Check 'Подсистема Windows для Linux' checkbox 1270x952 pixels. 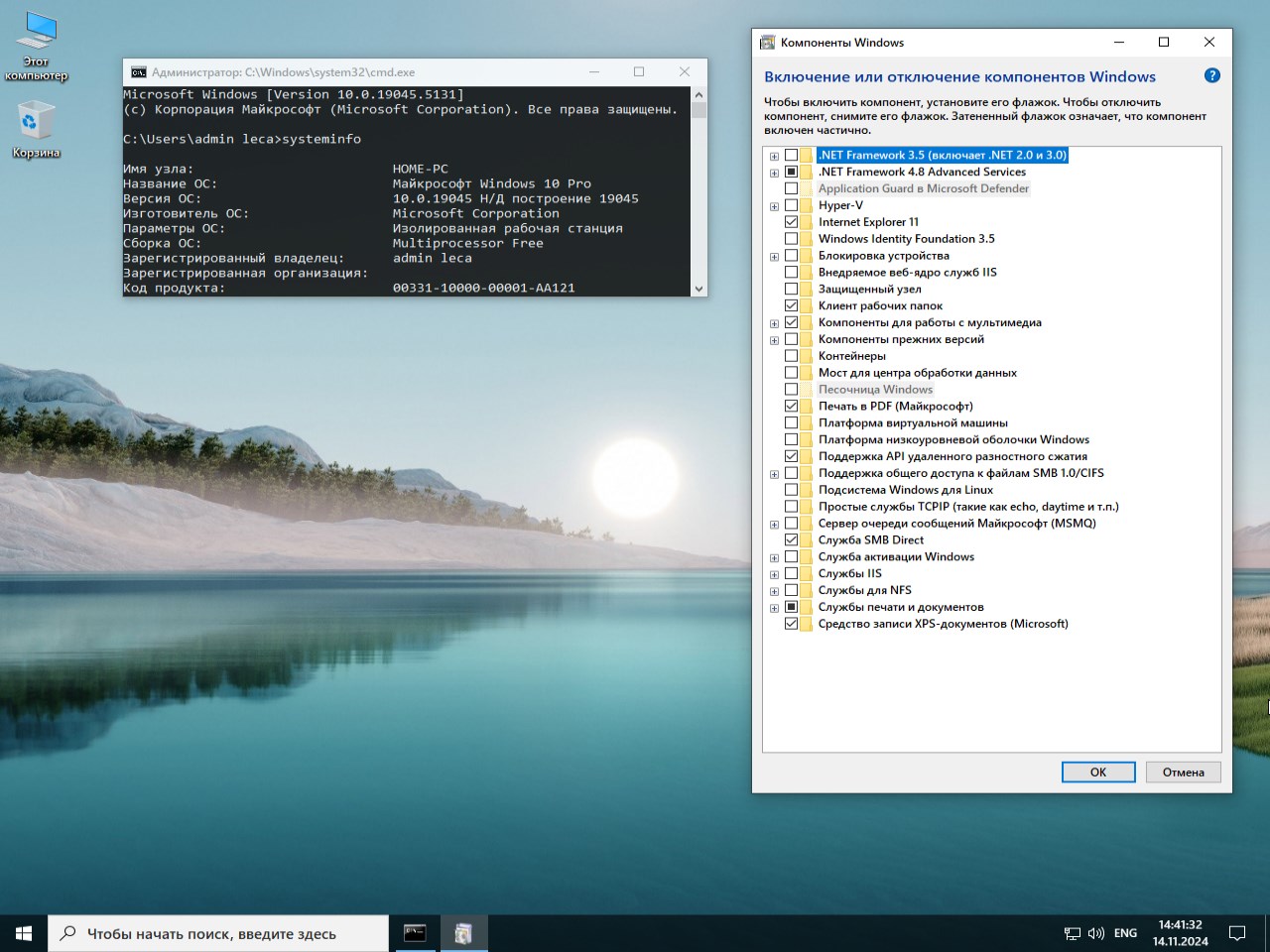tap(791, 490)
